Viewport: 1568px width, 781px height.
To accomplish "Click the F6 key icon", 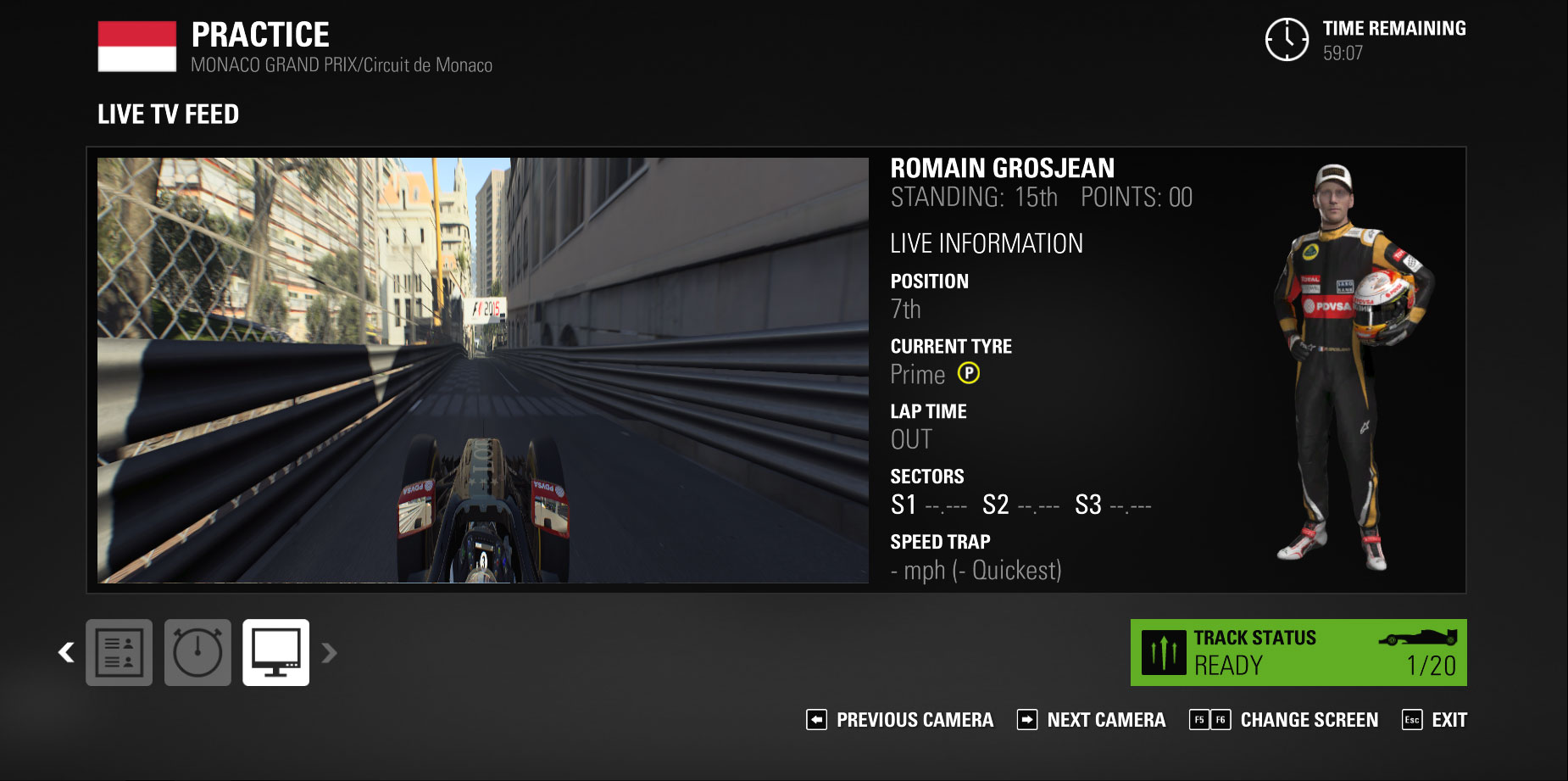I will (x=1220, y=720).
